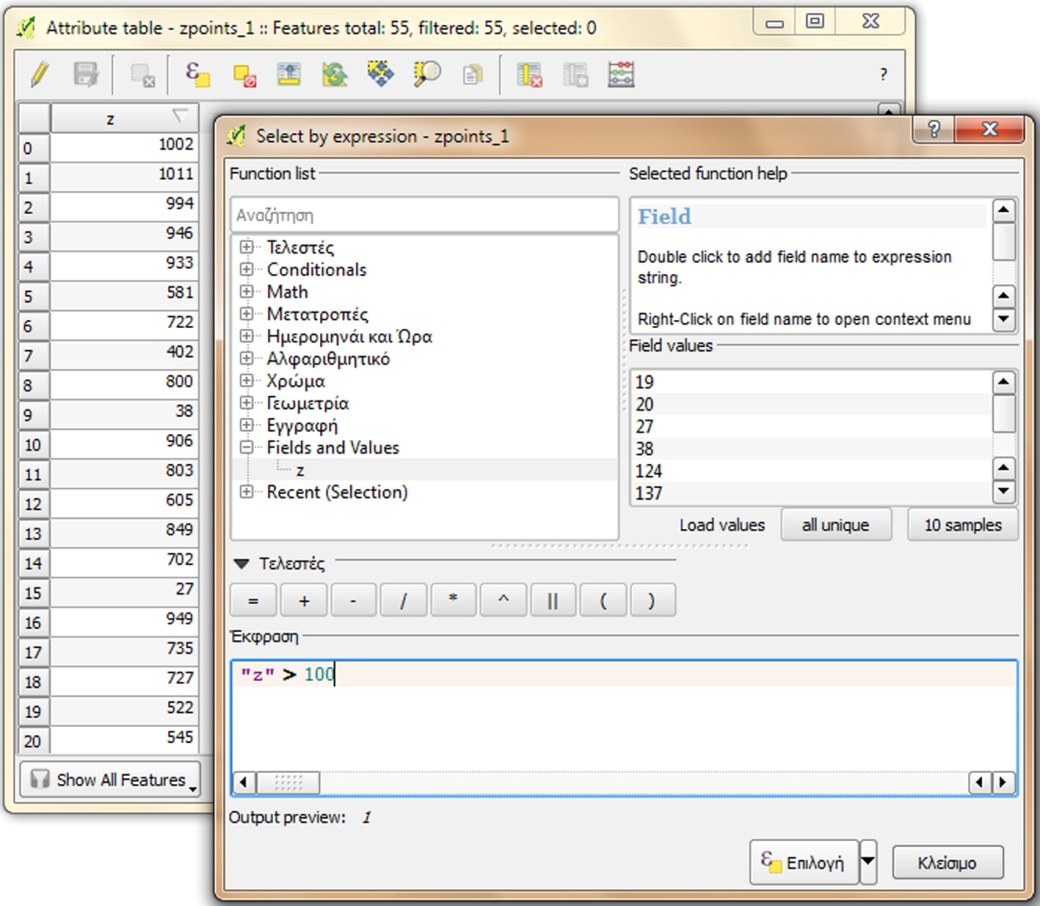Open Show All Features filter menu
Image resolution: width=1040 pixels, height=906 pixels.
click(109, 779)
